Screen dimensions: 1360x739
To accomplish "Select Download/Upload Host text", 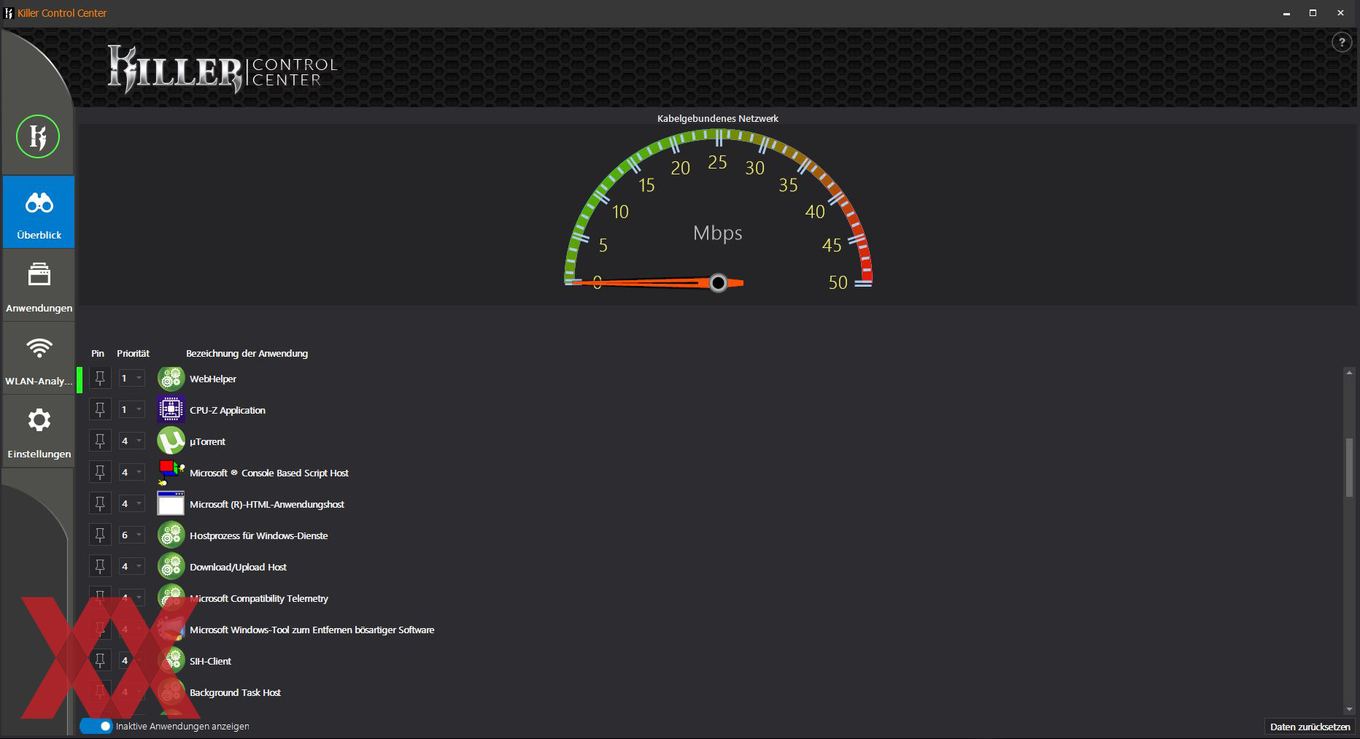I will tap(238, 567).
